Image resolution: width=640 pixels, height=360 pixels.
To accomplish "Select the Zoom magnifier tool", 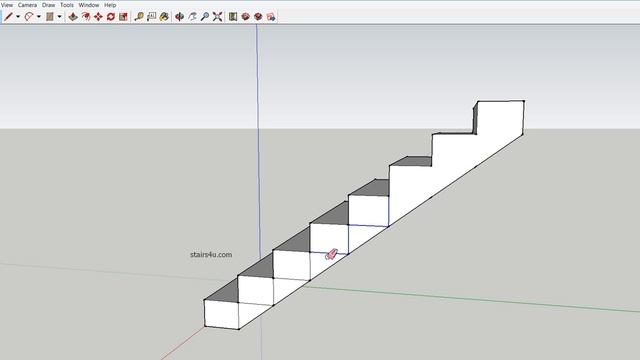I will (205, 17).
